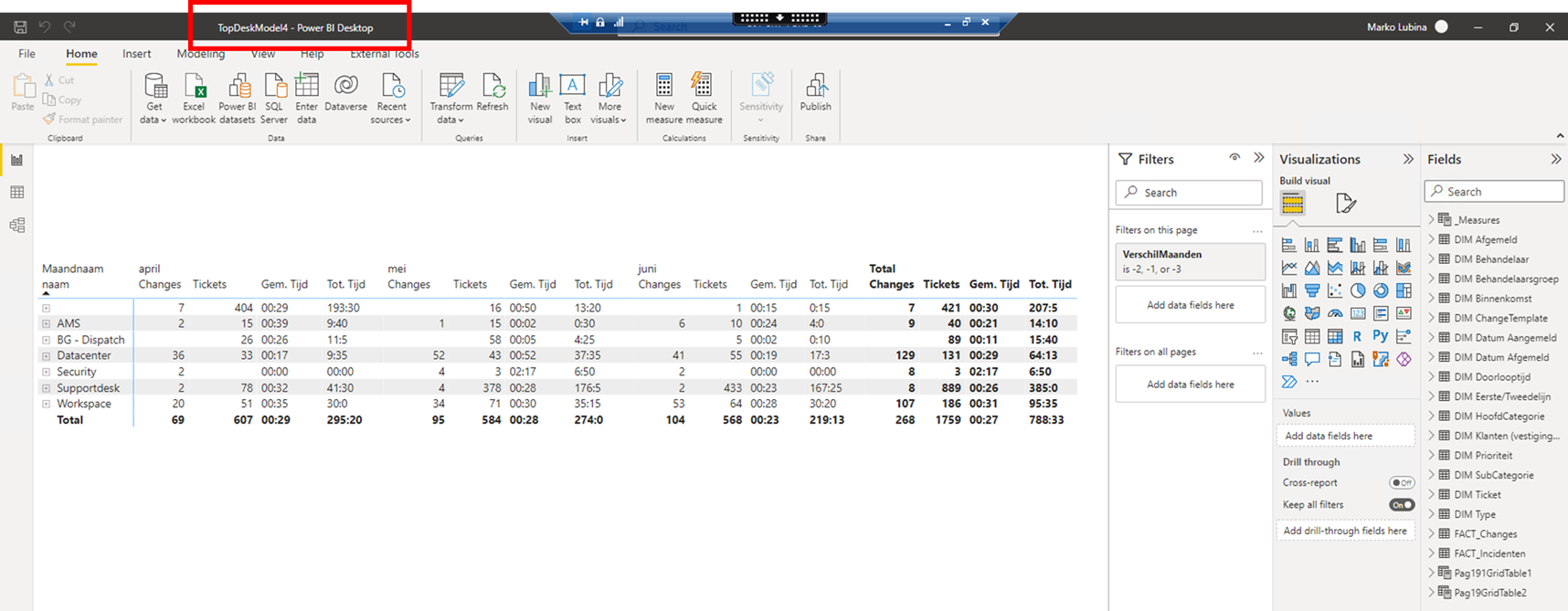The height and width of the screenshot is (611, 1568).
Task: Collapse the Filters pane
Action: click(1259, 158)
